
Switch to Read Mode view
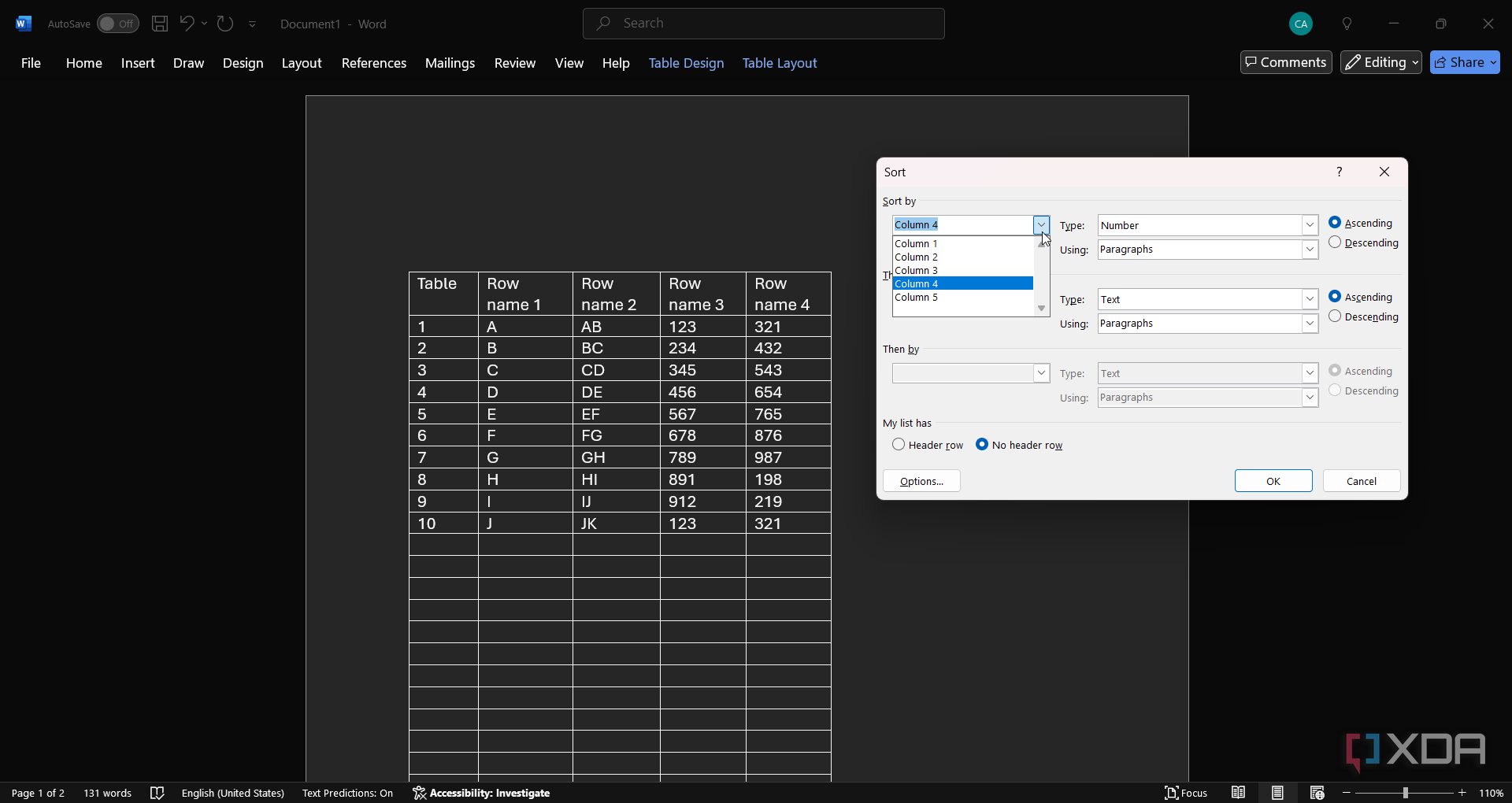[1239, 793]
